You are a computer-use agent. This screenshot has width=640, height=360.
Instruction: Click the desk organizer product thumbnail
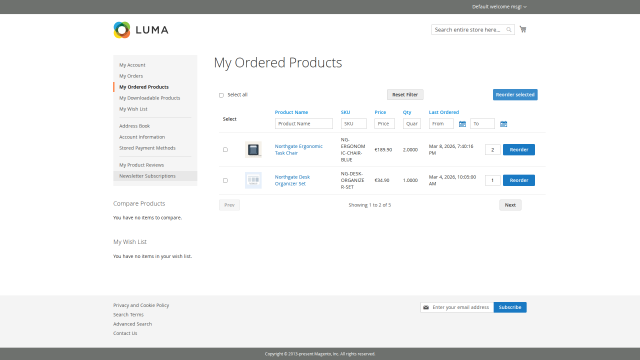coord(253,180)
